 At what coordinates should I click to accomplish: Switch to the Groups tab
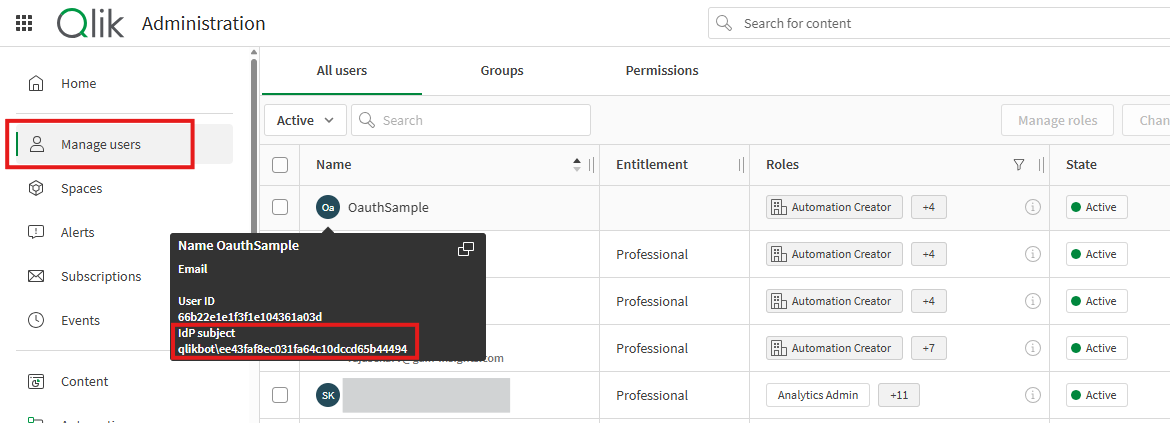pos(502,71)
